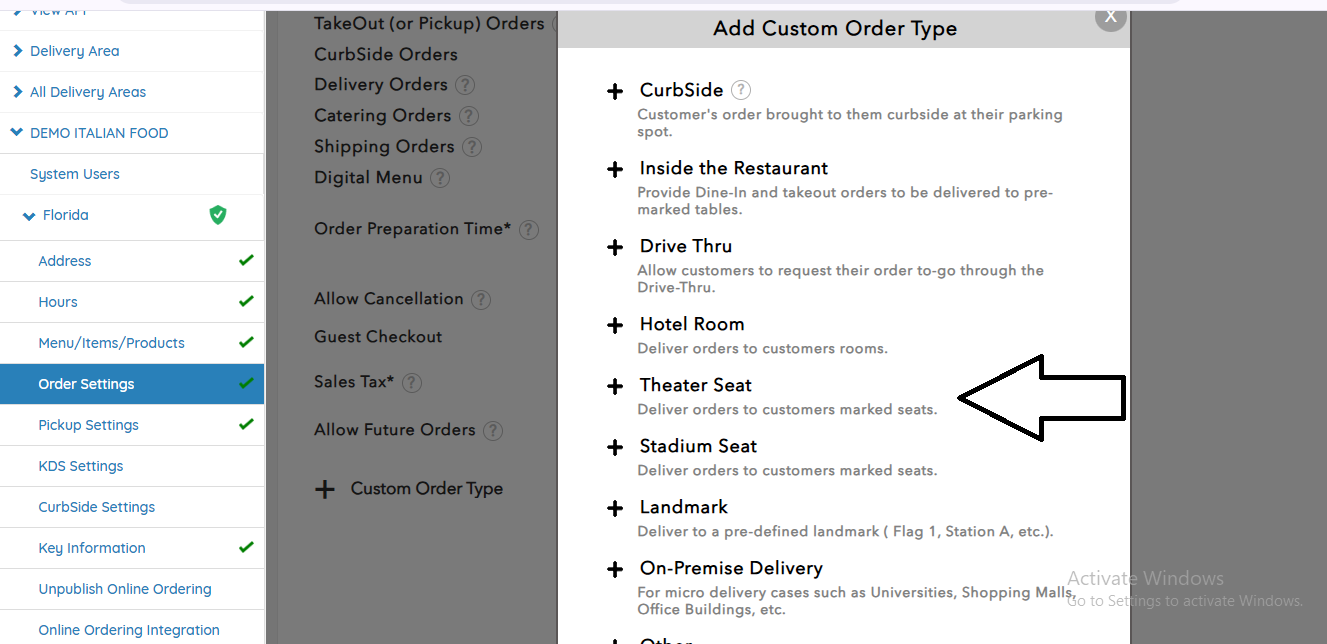The image size is (1327, 644).
Task: Collapse the DEMO ITALIAN FOOD tree
Action: 16,133
